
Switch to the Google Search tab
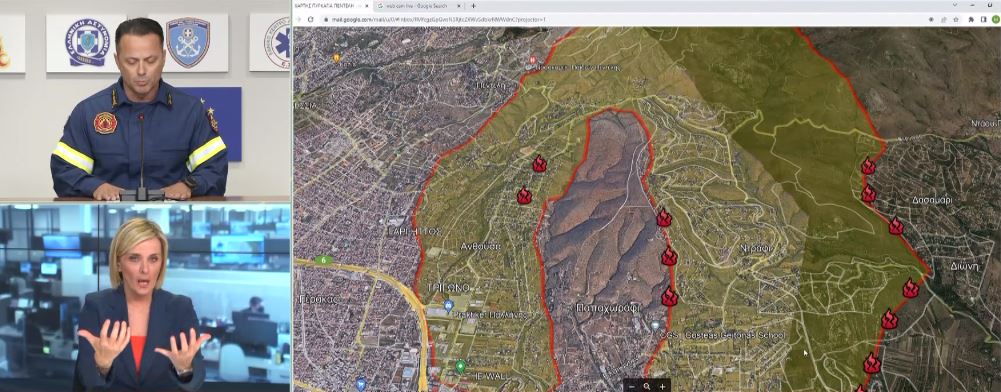tap(415, 6)
